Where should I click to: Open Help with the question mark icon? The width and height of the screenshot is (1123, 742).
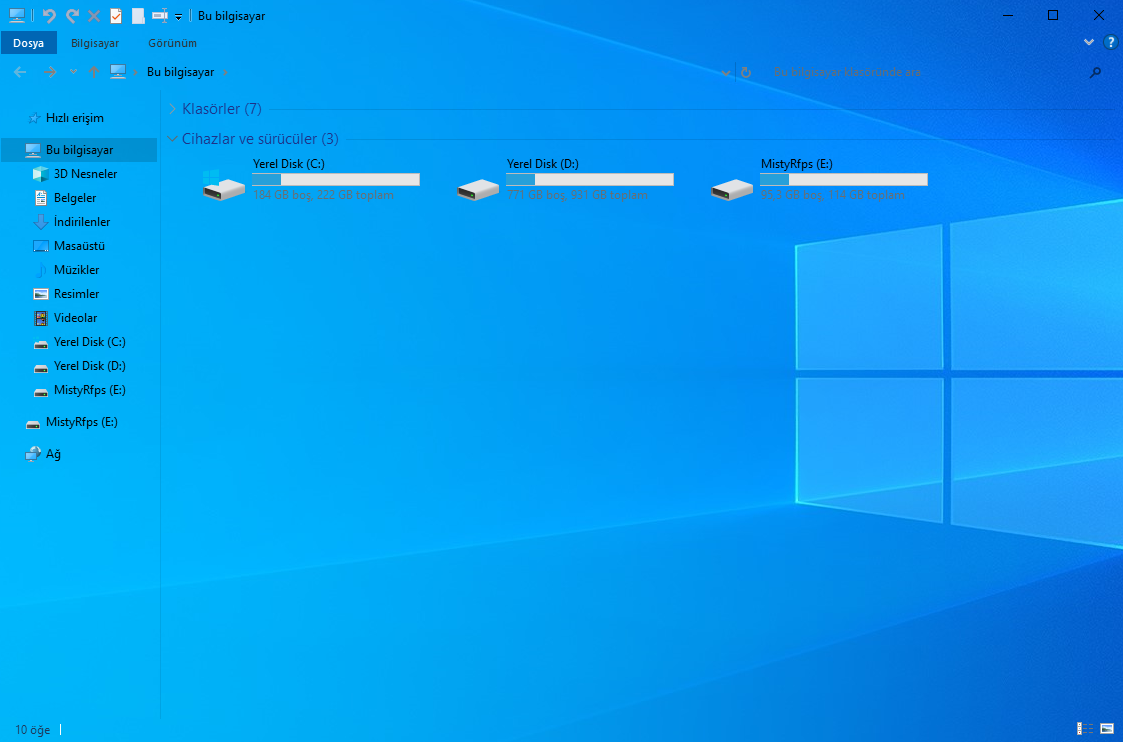tap(1111, 42)
